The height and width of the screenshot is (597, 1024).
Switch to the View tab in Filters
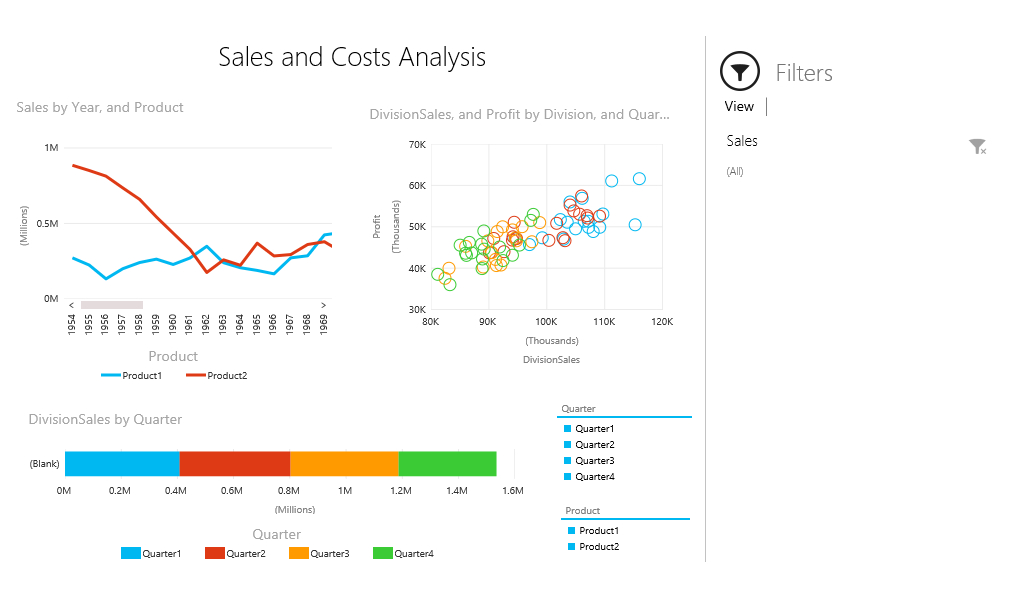click(x=739, y=106)
